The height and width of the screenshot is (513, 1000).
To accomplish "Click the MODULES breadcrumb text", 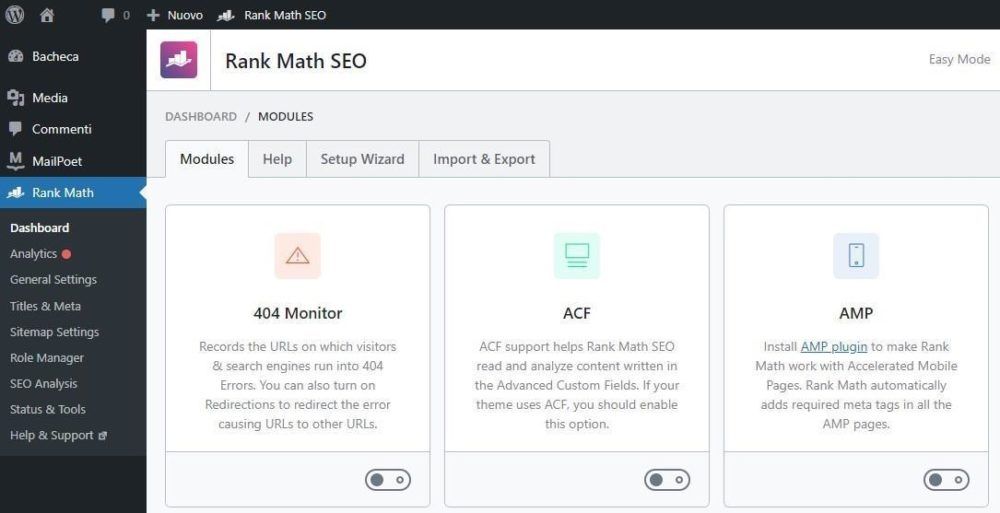I will 286,117.
